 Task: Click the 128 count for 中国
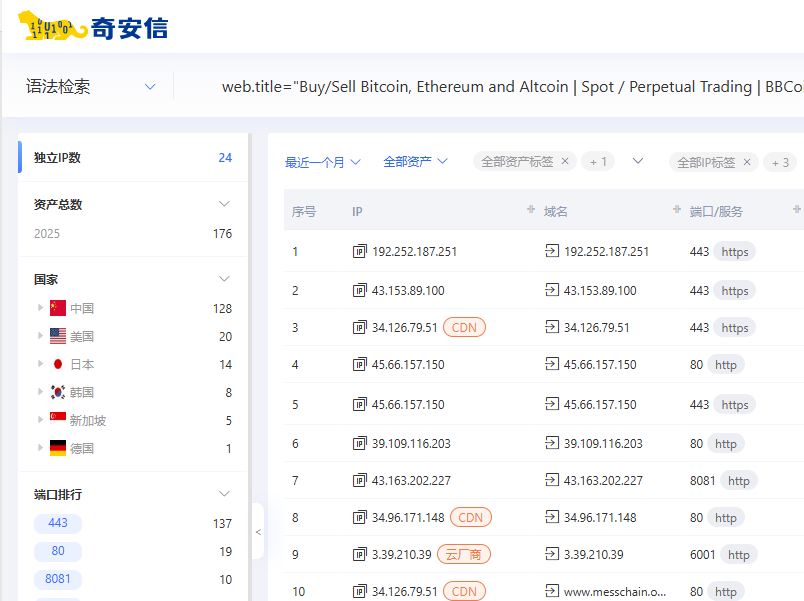(x=222, y=308)
